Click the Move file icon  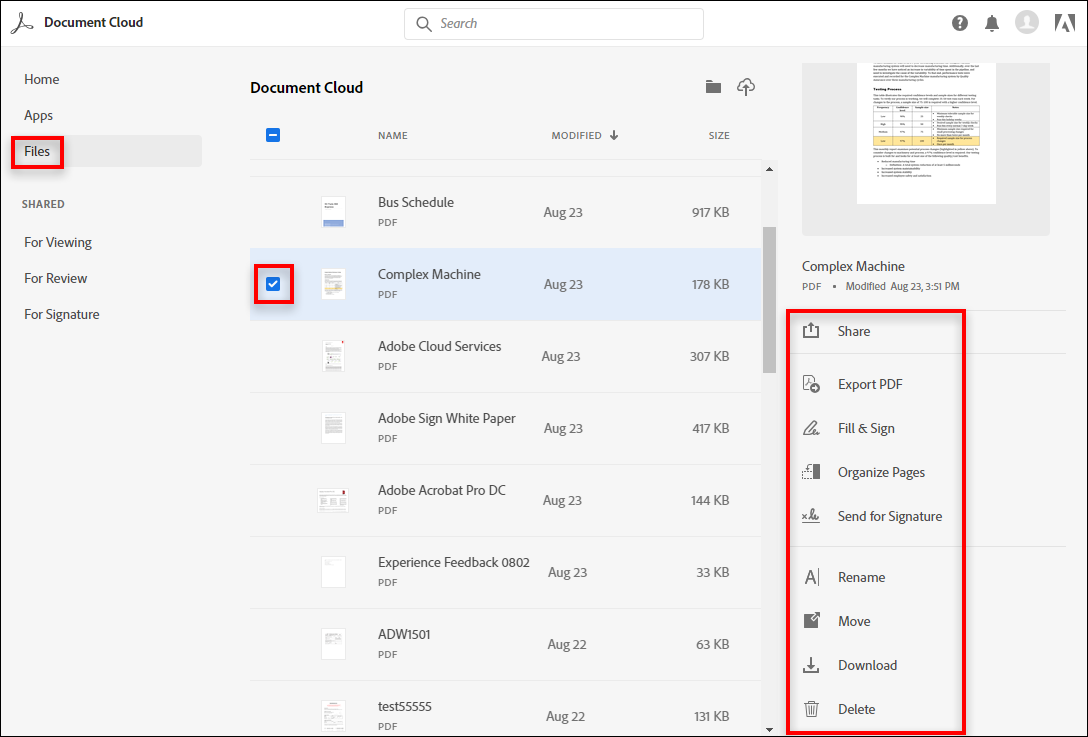854,621
